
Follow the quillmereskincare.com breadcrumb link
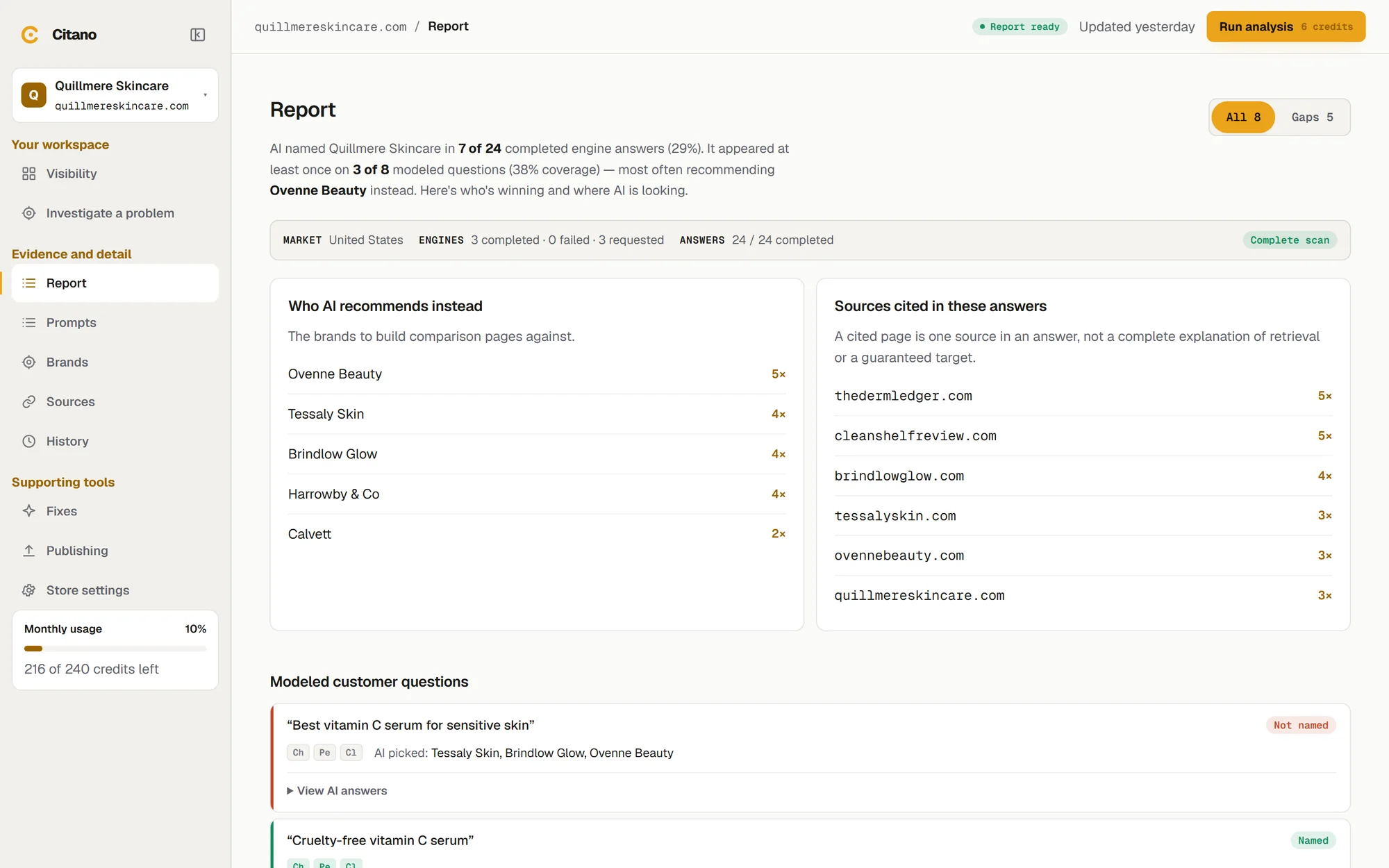click(x=331, y=26)
